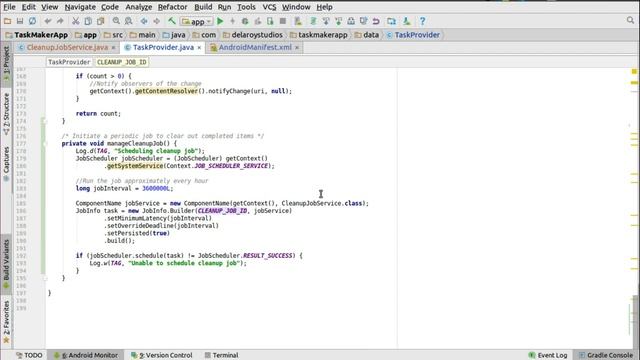Run the app with green play button
Screen dimensions: 640x360
click(x=220, y=21)
